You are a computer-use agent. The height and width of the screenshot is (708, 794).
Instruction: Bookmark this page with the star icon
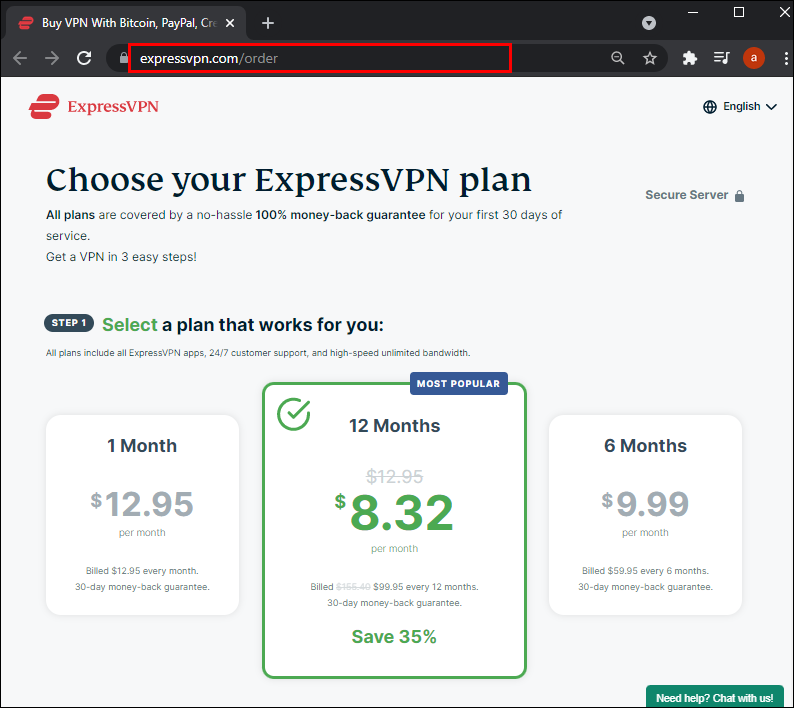tap(650, 58)
